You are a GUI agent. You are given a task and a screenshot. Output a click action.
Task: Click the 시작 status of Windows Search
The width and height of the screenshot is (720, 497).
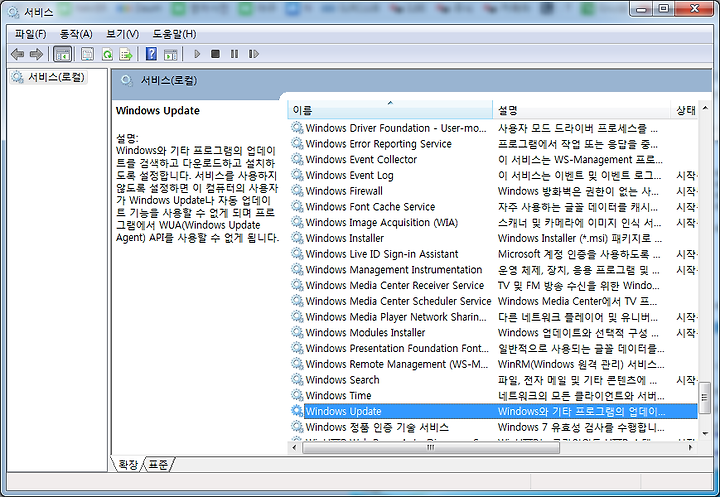(x=686, y=380)
